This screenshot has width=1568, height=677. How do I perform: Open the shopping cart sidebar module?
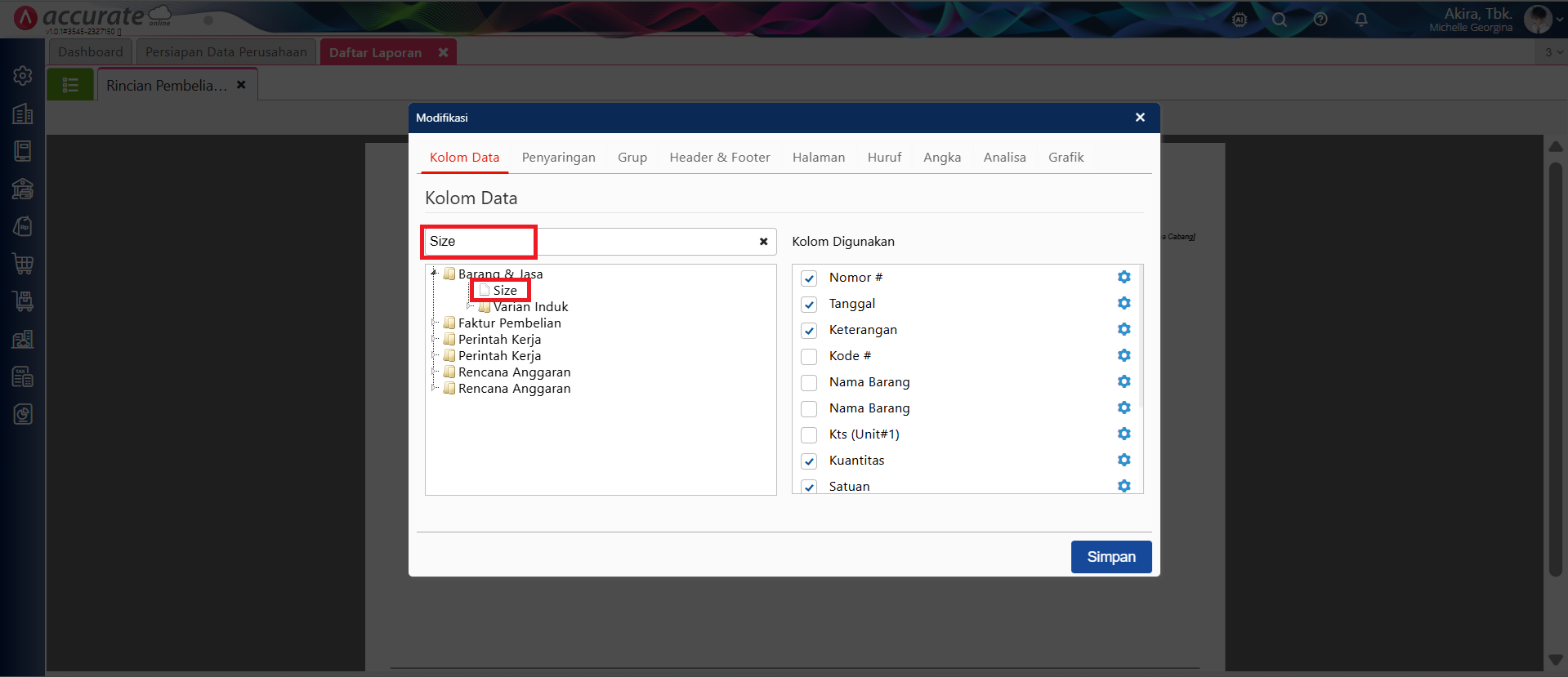pyautogui.click(x=23, y=264)
